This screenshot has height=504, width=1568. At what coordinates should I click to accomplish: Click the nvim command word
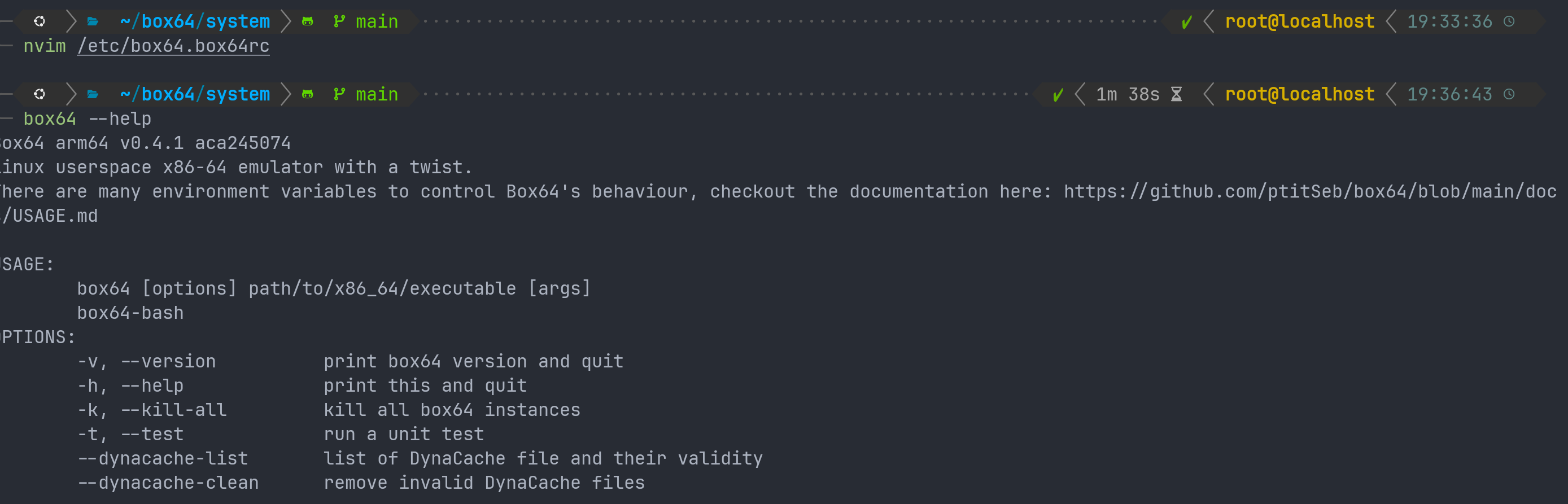click(x=45, y=46)
